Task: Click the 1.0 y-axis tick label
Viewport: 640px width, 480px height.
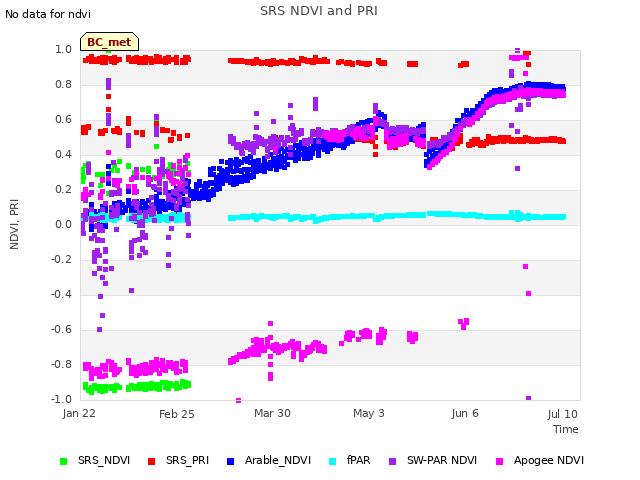Action: pyautogui.click(x=63, y=49)
